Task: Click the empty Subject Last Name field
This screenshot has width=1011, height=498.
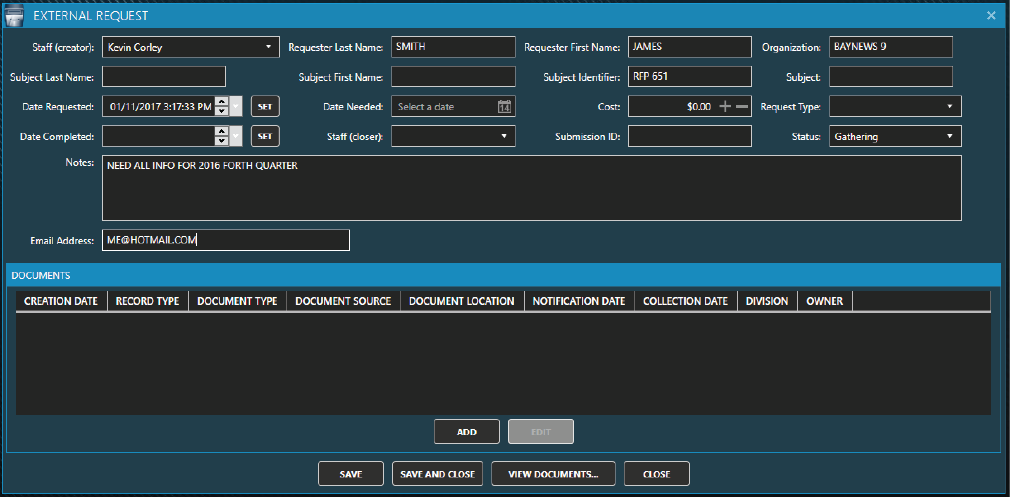Action: [x=164, y=77]
